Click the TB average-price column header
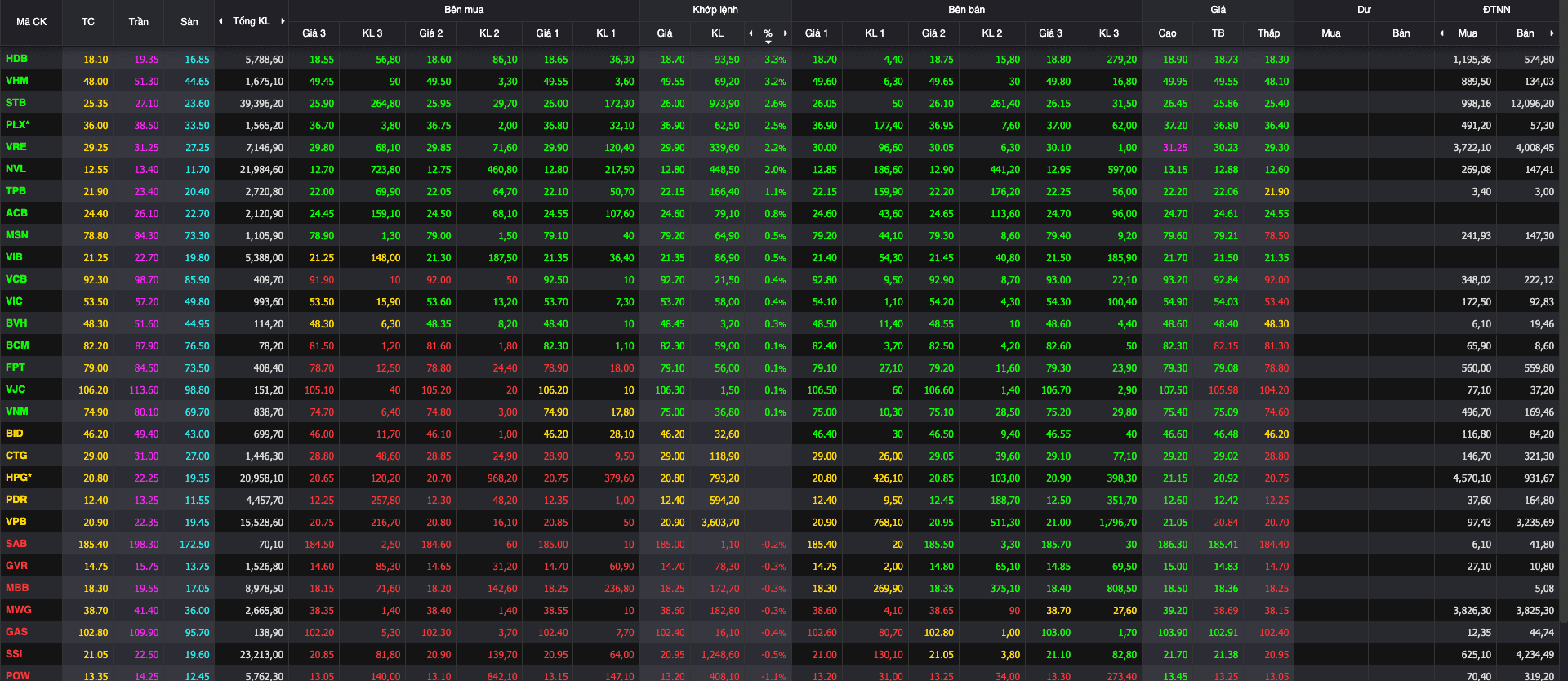 click(x=1218, y=33)
